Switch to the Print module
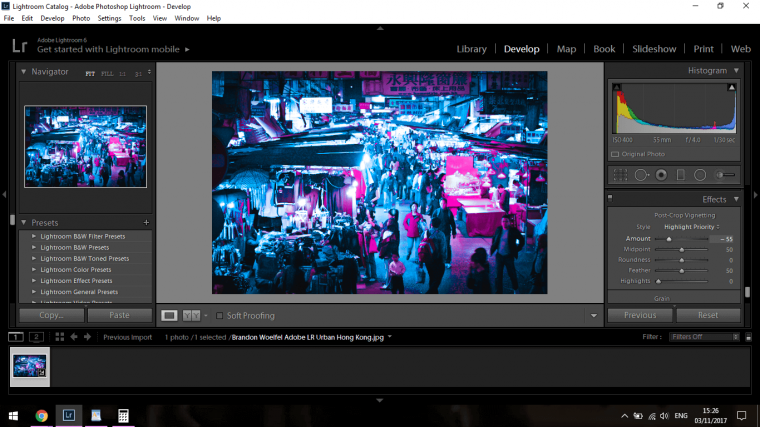 point(703,49)
